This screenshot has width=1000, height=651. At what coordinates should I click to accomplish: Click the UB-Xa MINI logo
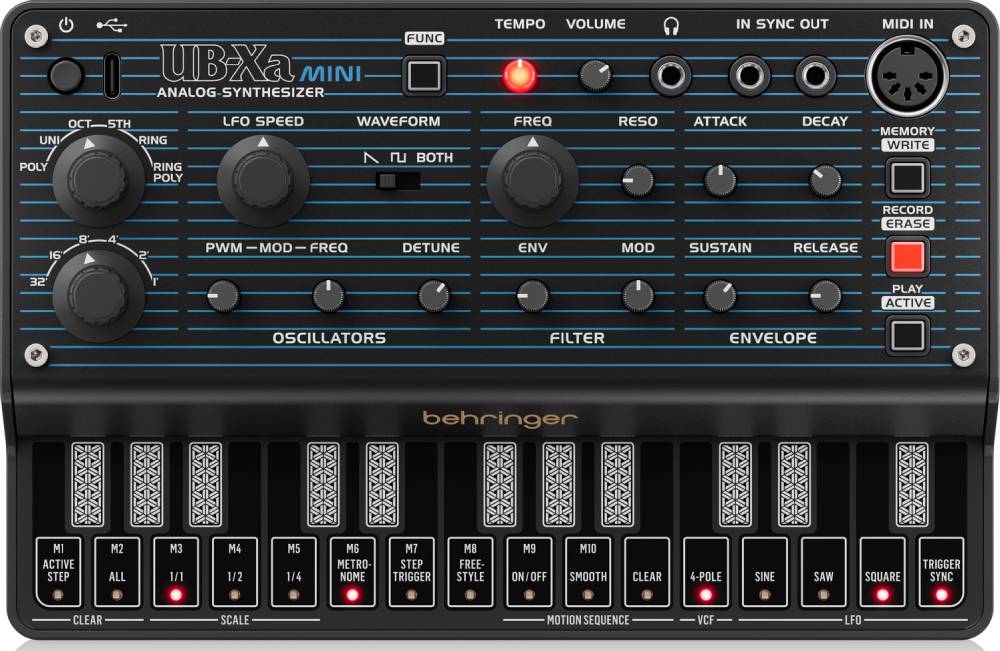click(x=260, y=66)
